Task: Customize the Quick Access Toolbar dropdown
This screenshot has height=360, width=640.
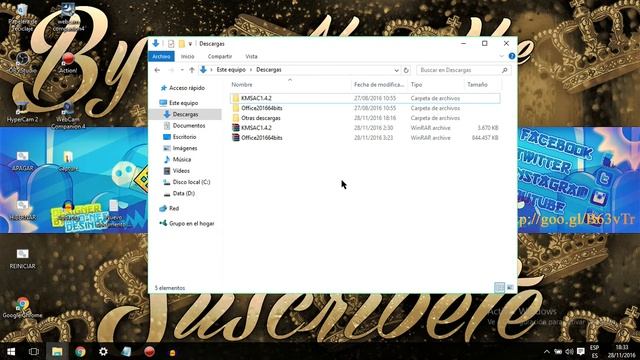Action: tap(190, 44)
